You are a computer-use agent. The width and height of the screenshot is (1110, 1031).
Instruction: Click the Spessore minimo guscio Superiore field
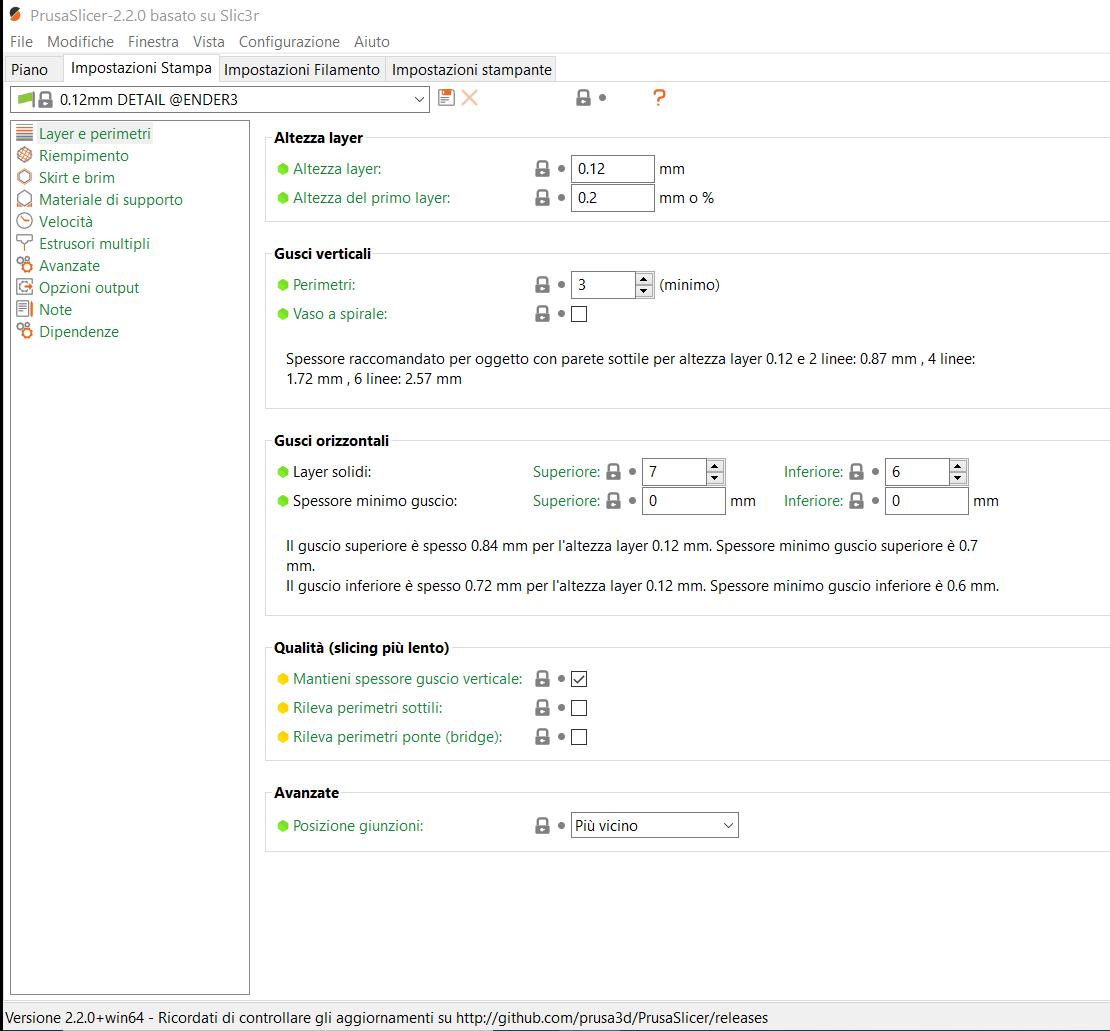pyautogui.click(x=684, y=501)
